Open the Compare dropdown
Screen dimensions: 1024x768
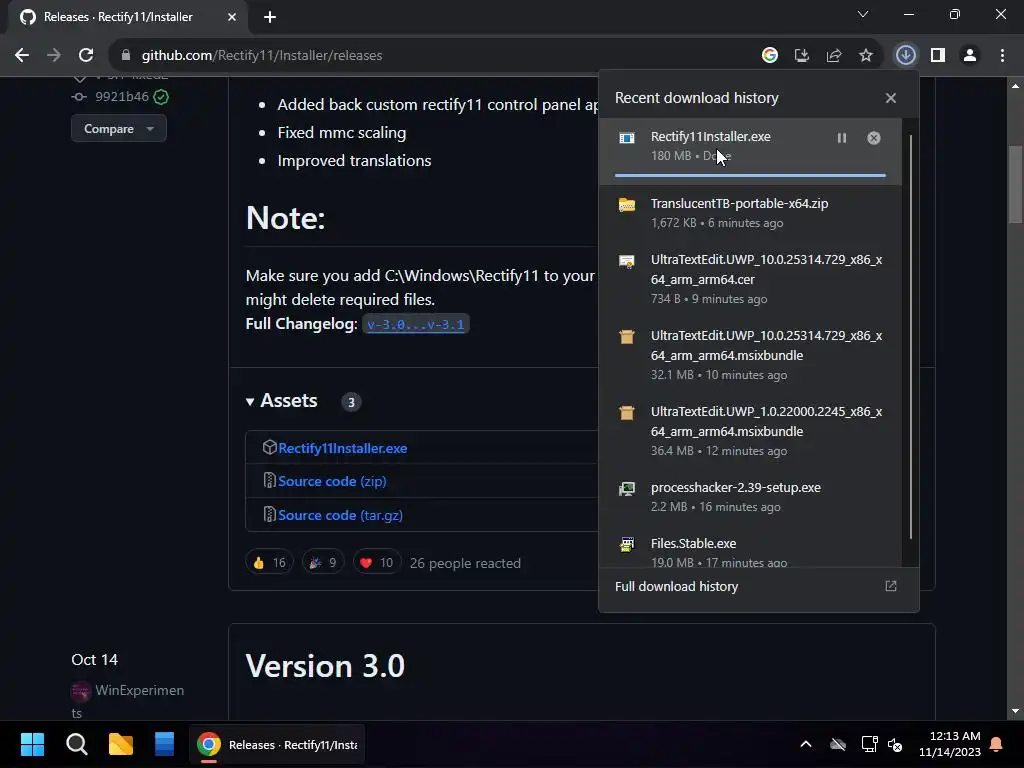pyautogui.click(x=118, y=129)
